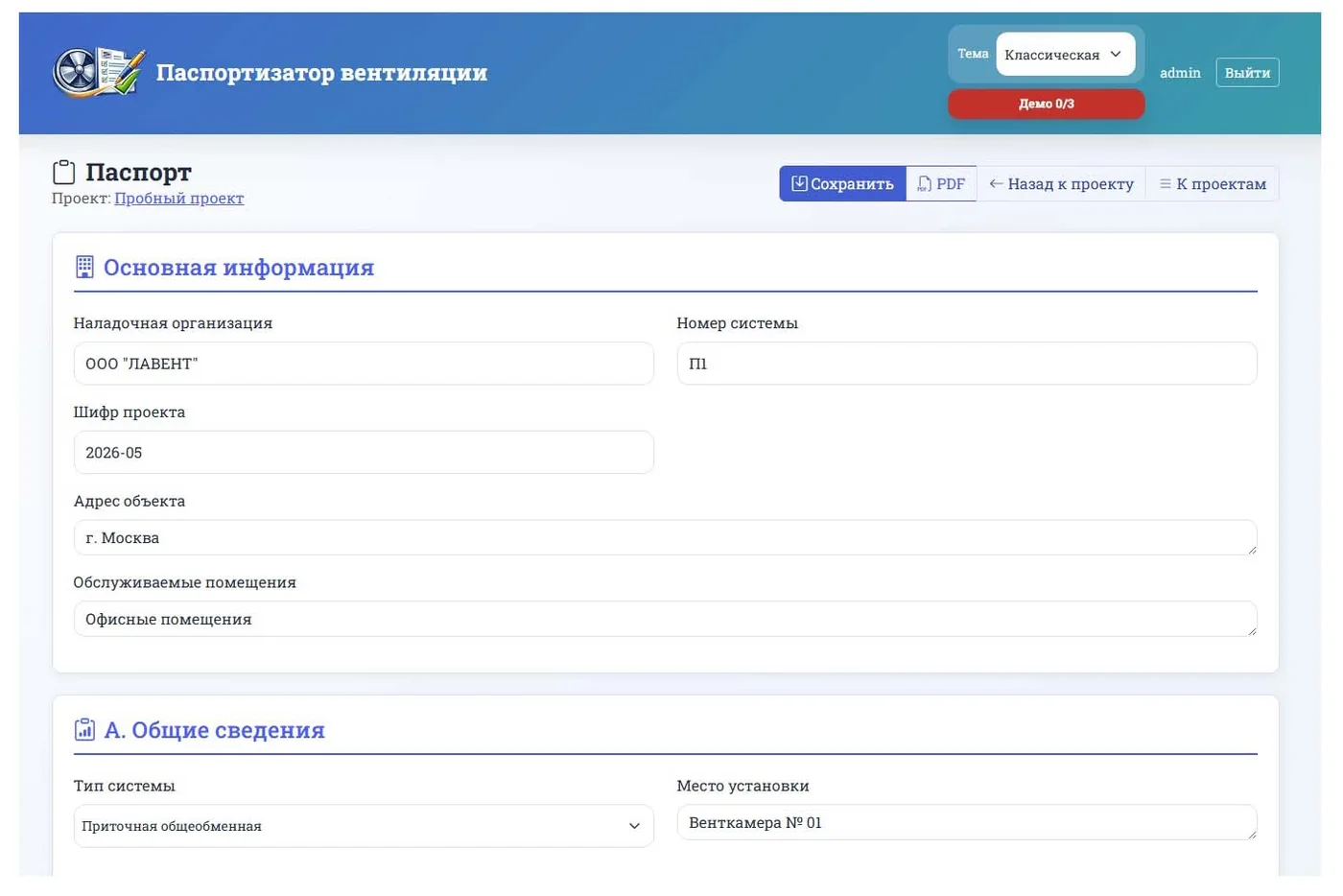Click the Обслуживаемые помещения text area

[665, 619]
